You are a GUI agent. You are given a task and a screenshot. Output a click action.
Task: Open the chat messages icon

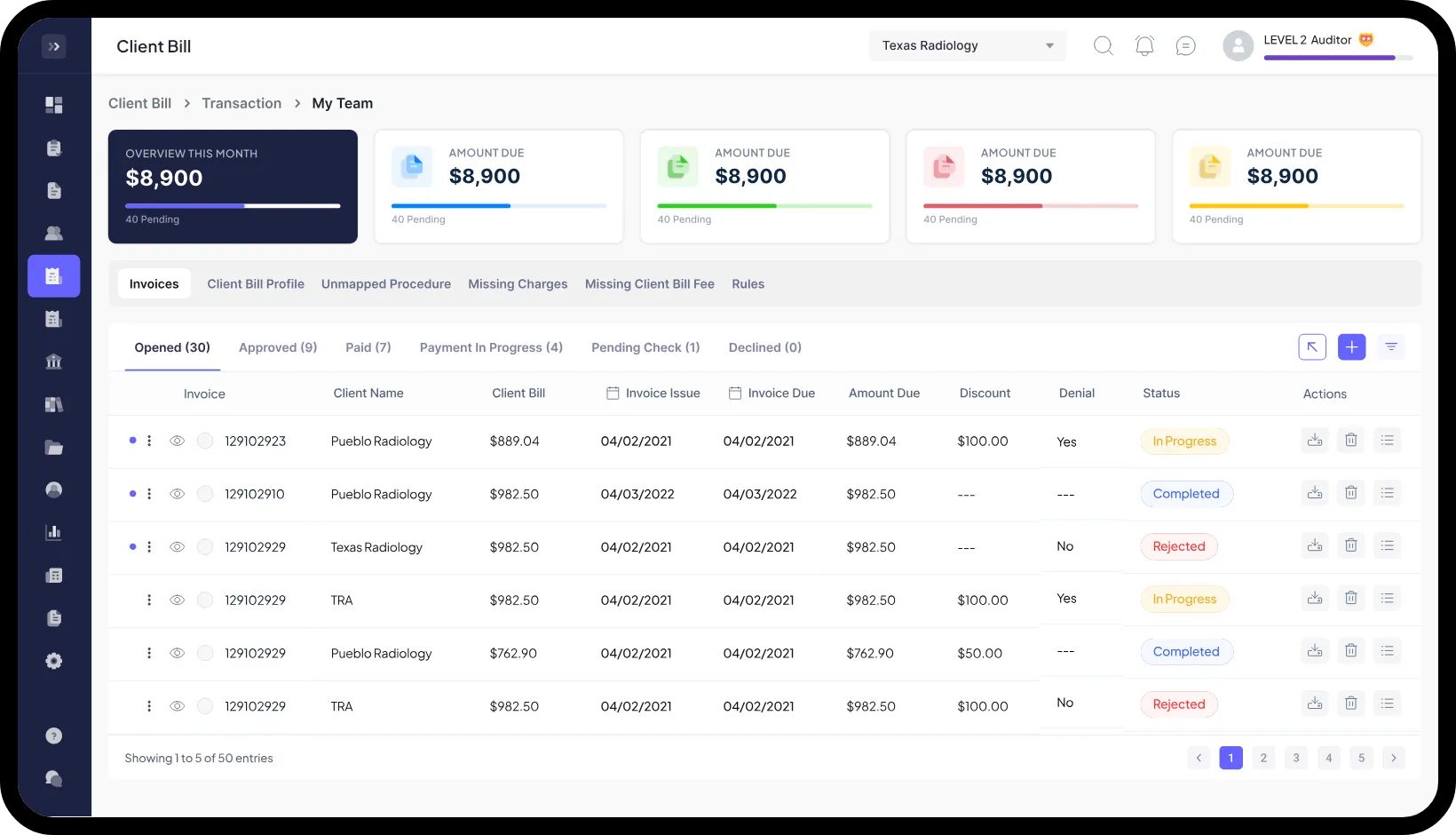1185,46
